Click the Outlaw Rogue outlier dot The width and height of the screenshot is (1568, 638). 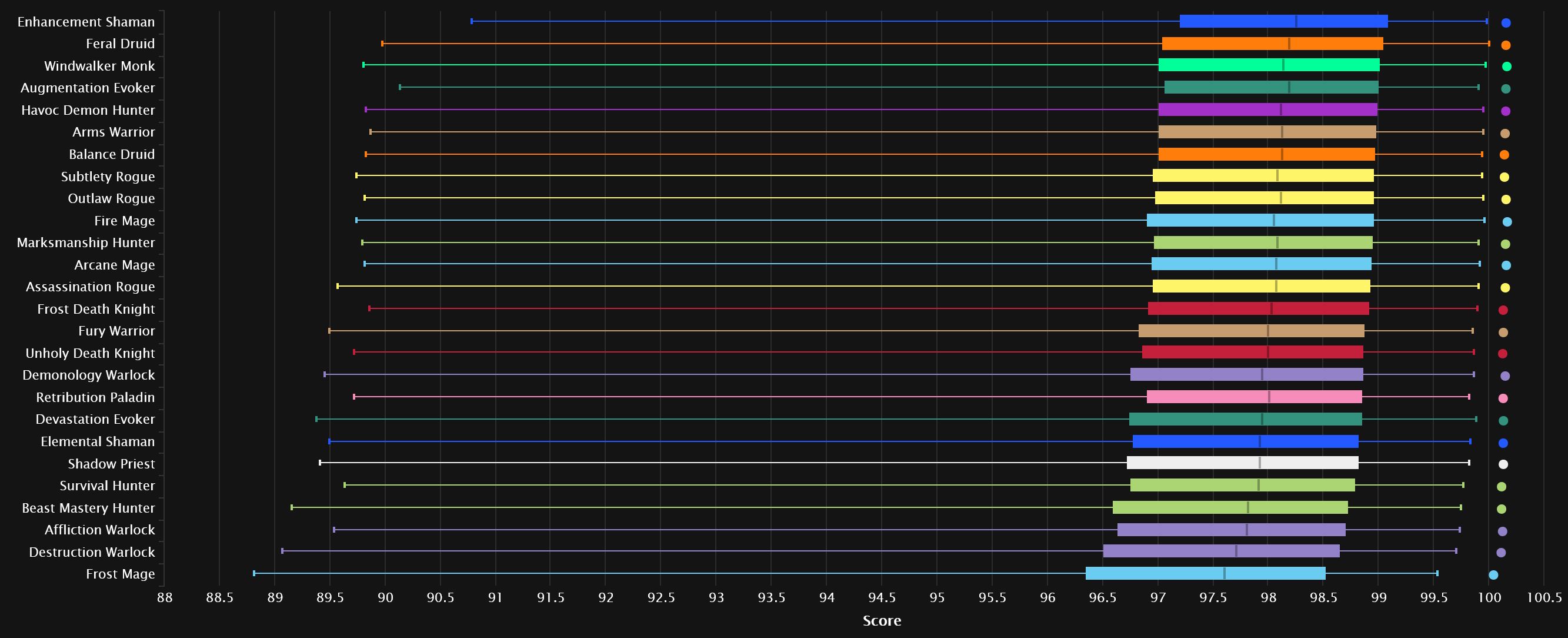coord(1506,200)
